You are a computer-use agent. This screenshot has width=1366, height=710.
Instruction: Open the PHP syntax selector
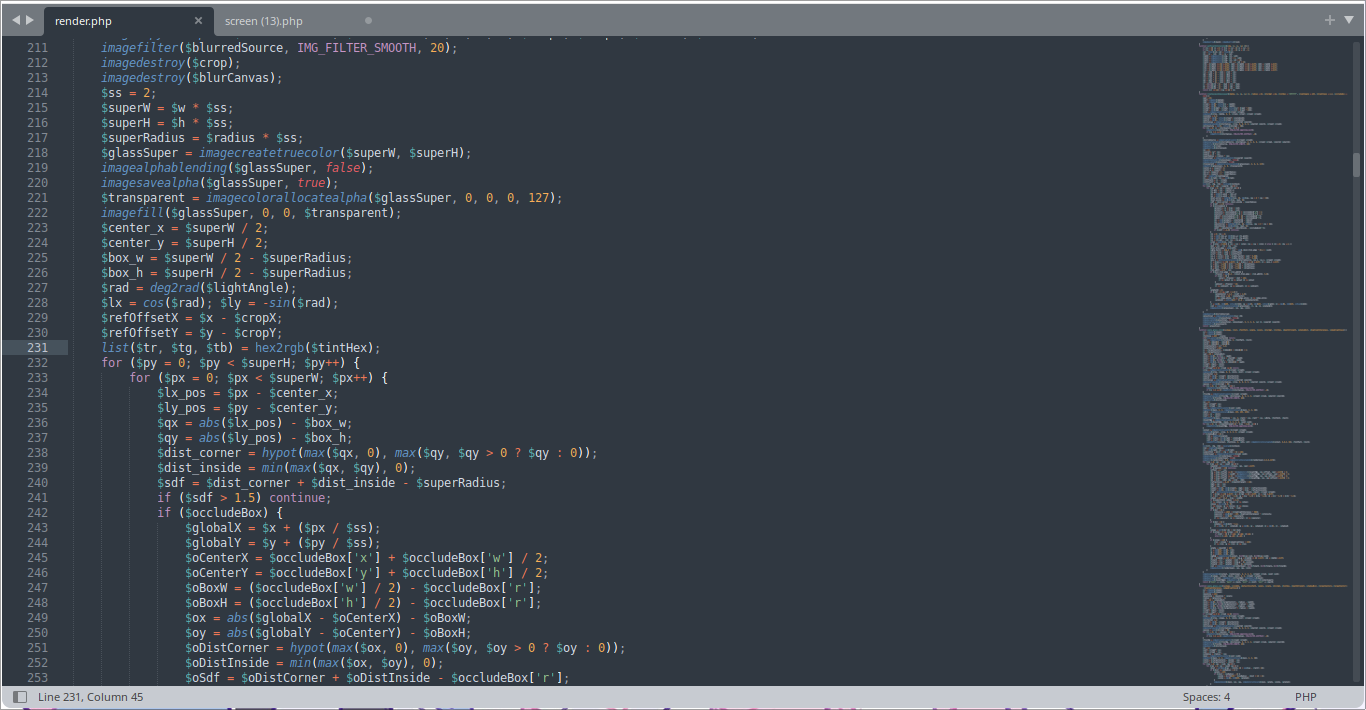pyautogui.click(x=1305, y=697)
